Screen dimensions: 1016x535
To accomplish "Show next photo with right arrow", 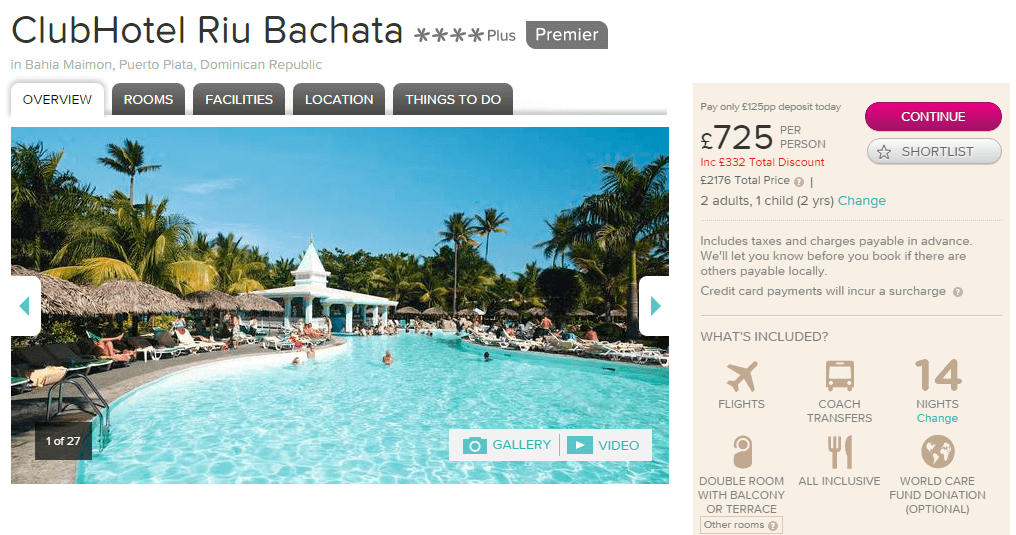I will pyautogui.click(x=654, y=306).
